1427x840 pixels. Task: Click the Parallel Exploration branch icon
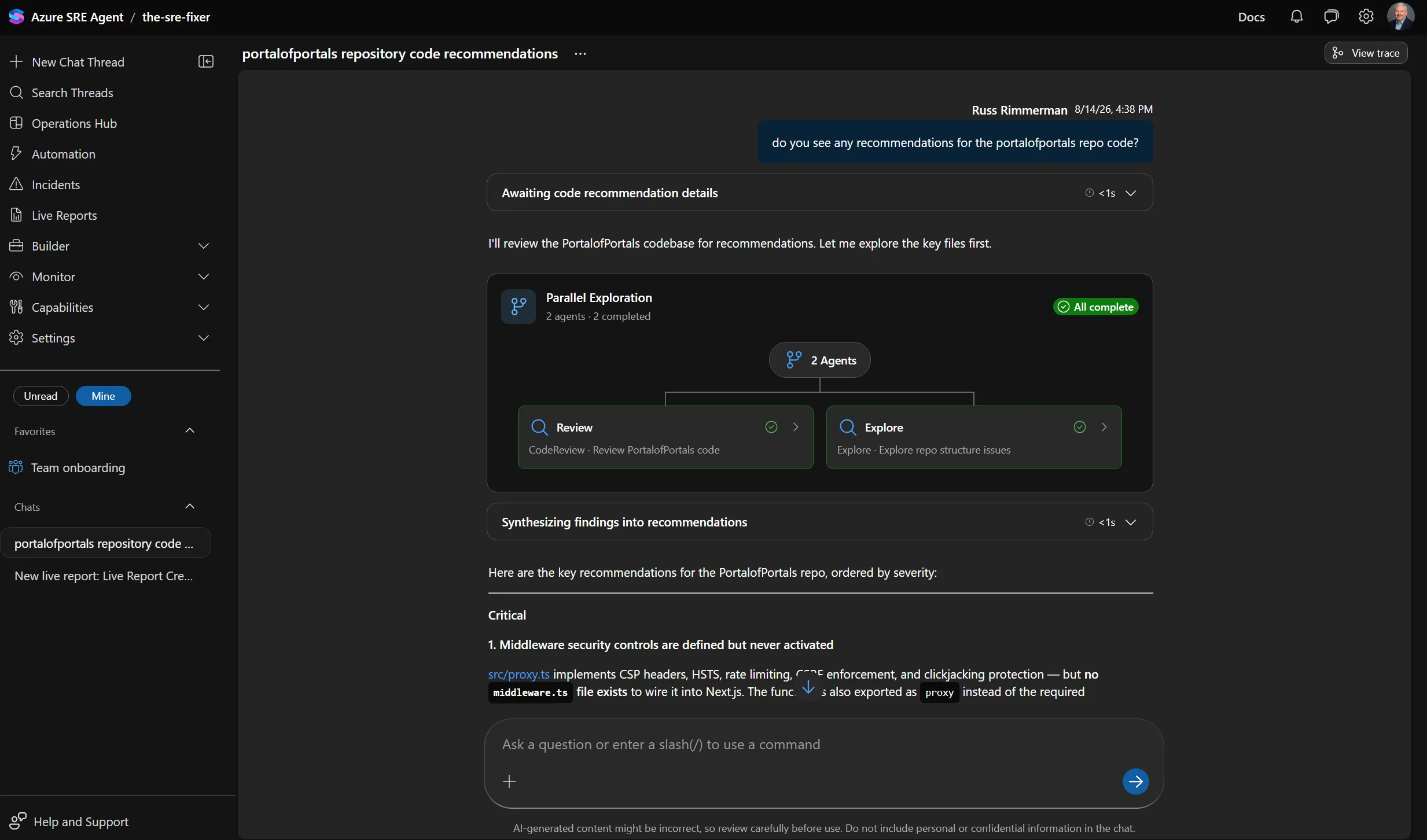coord(518,307)
